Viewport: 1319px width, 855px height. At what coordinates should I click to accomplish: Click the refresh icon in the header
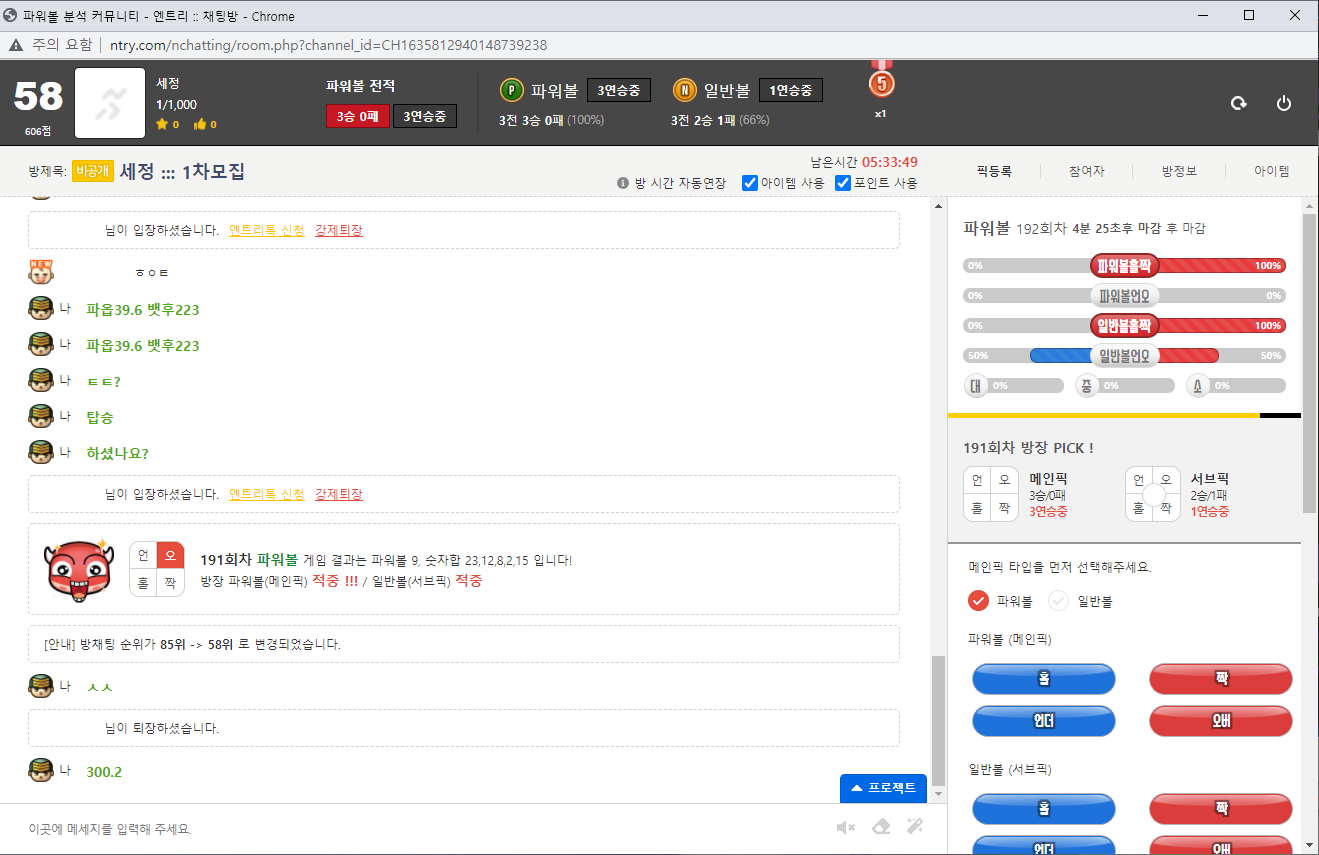pyautogui.click(x=1238, y=103)
